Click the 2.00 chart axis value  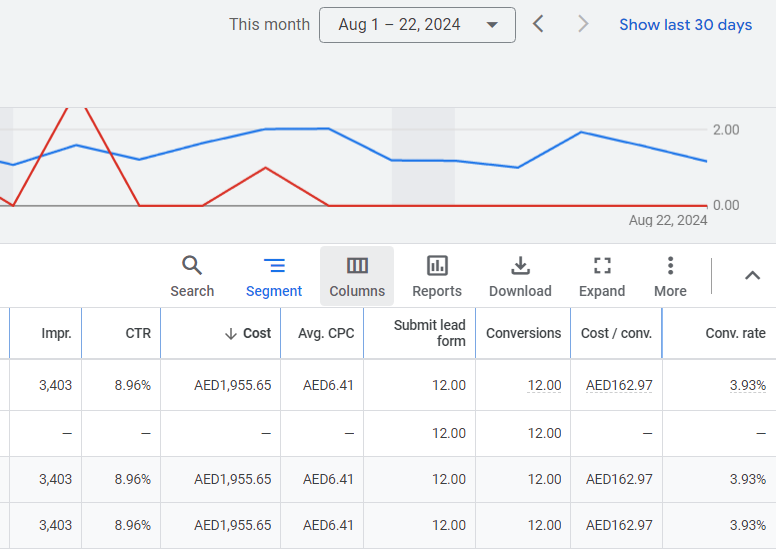pos(726,130)
